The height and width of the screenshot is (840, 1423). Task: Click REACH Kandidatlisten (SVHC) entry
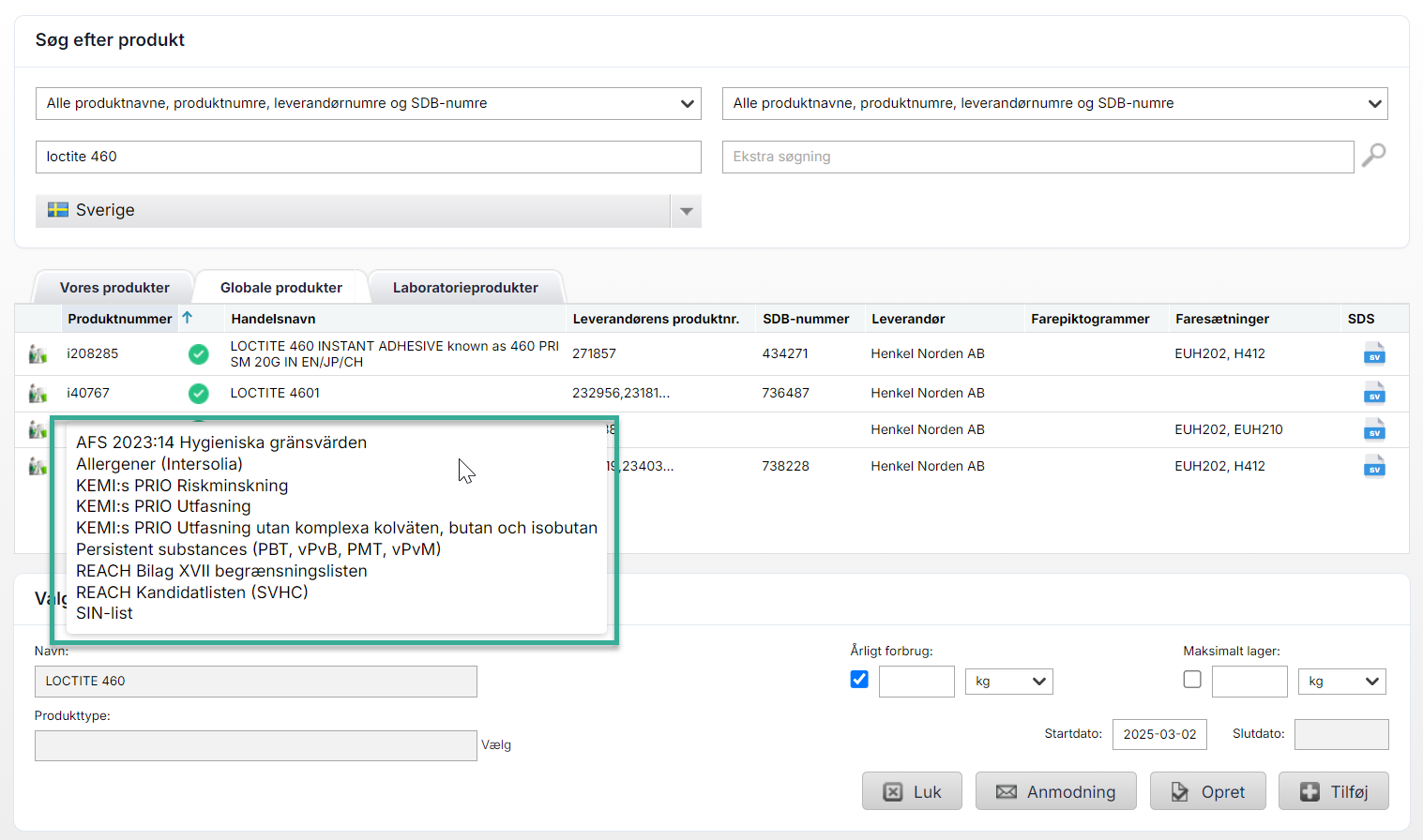[192, 592]
